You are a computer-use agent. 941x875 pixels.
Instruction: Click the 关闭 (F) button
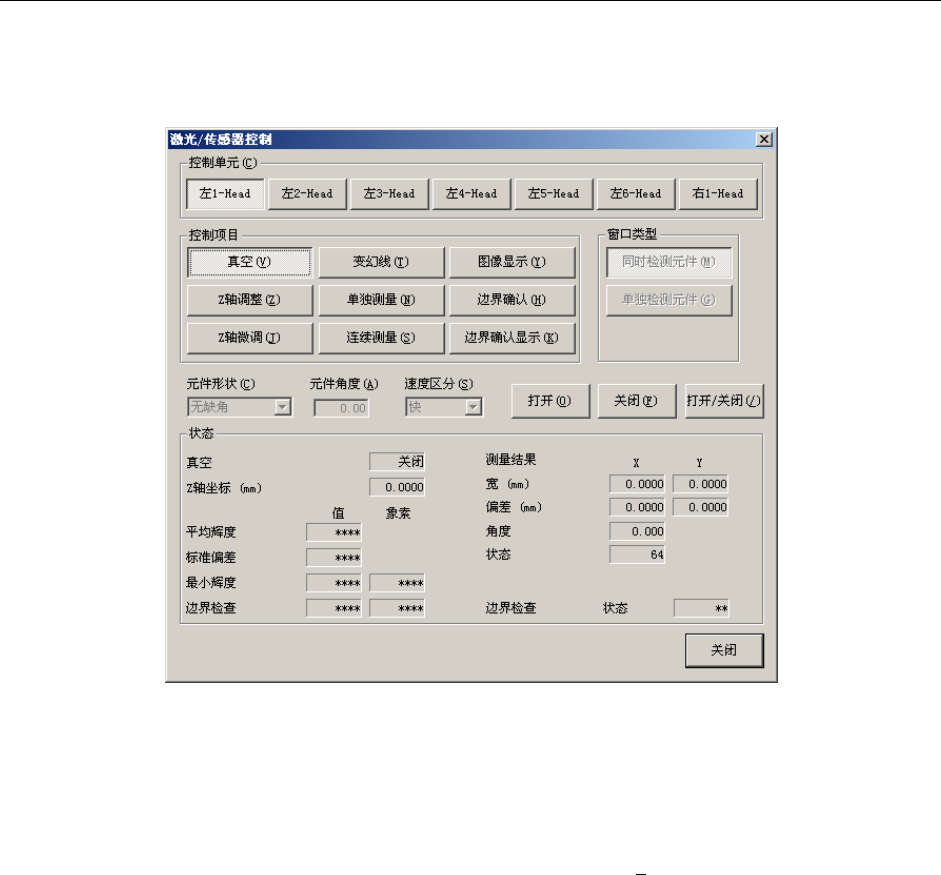pos(637,401)
